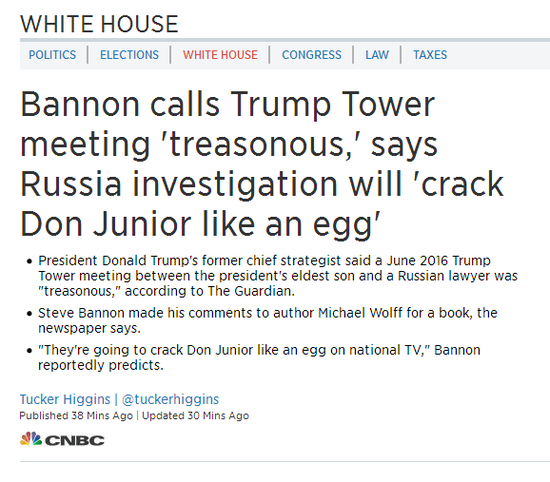Click author name Tucker Higgins
Viewport: 550px width, 482px height.
(x=65, y=399)
